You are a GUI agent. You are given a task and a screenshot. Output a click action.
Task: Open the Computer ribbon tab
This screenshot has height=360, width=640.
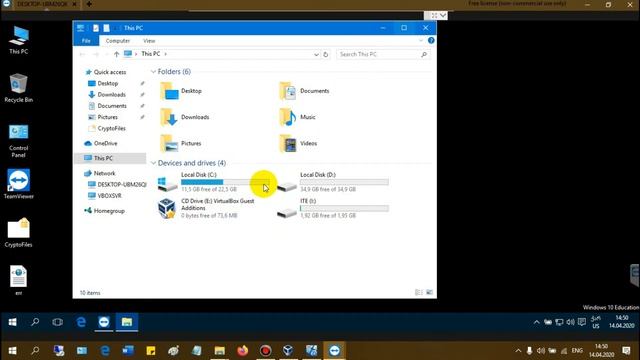click(118, 41)
